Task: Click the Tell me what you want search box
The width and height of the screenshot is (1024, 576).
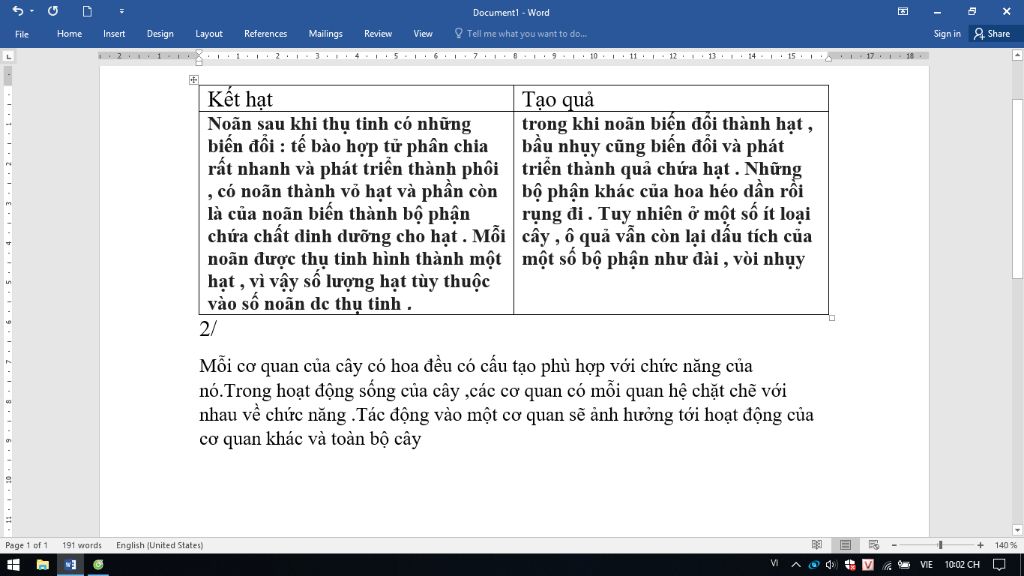Action: pyautogui.click(x=526, y=33)
